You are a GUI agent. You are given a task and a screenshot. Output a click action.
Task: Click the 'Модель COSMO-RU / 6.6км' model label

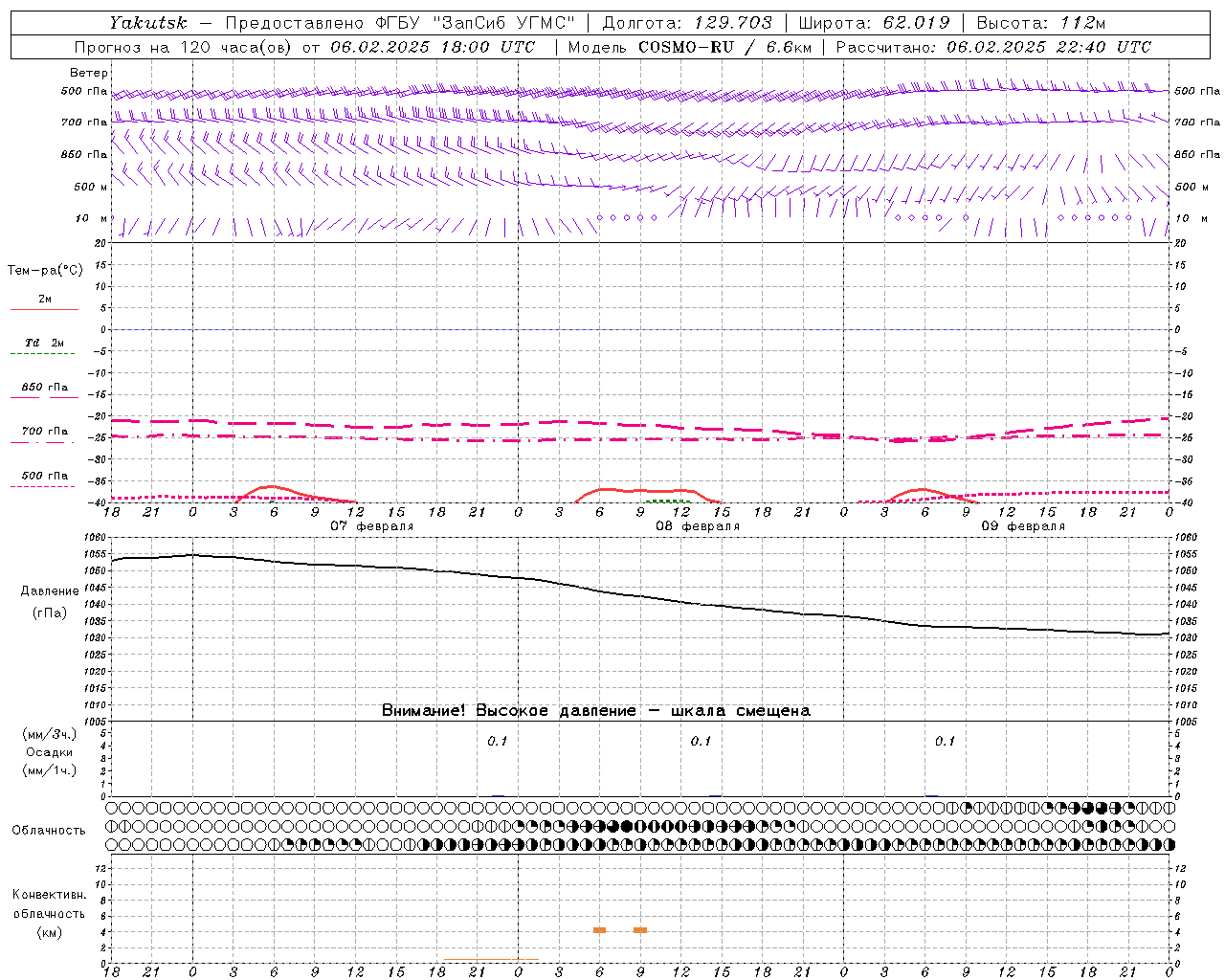[689, 47]
